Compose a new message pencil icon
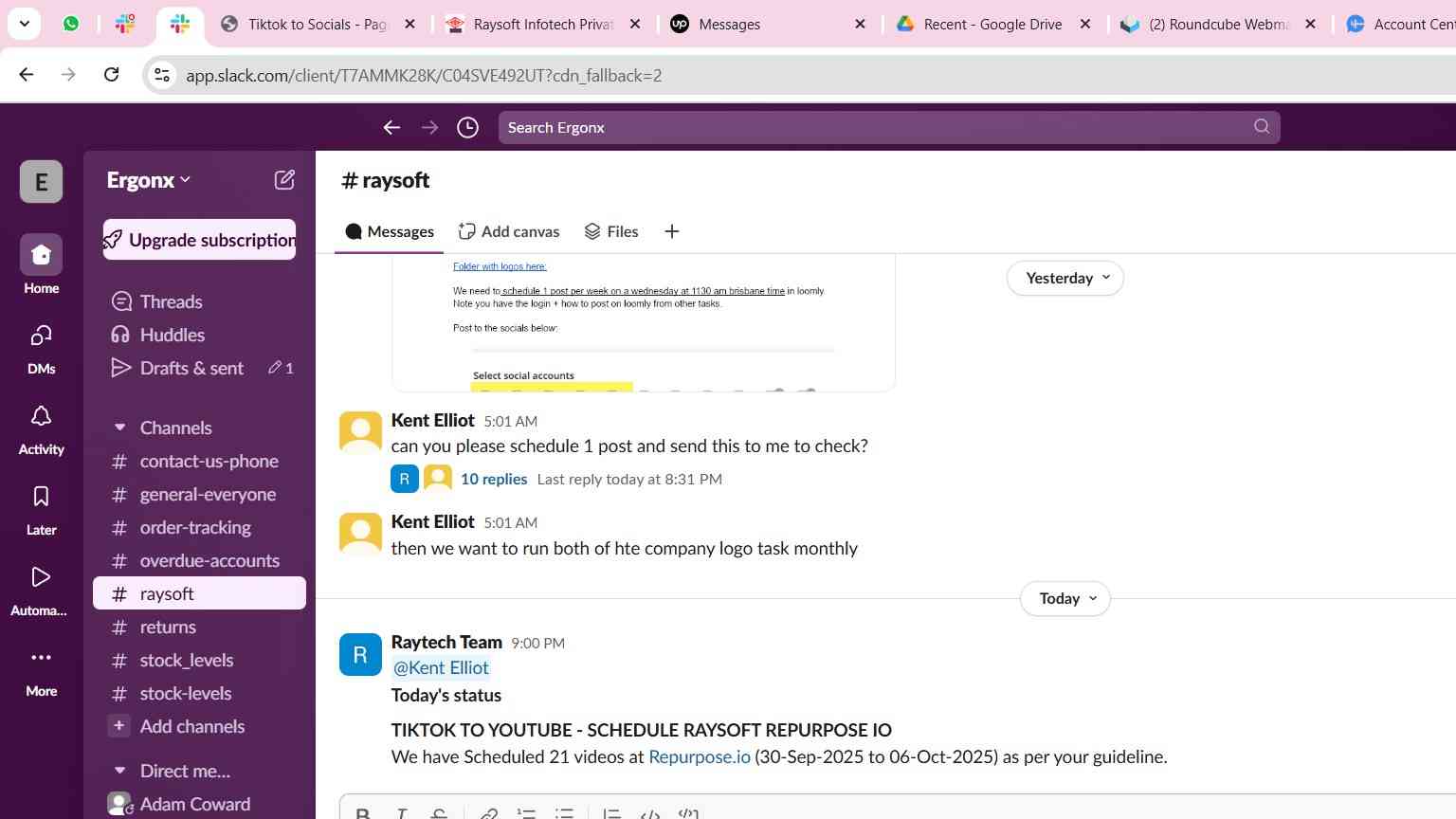1456x819 pixels. pos(284,180)
